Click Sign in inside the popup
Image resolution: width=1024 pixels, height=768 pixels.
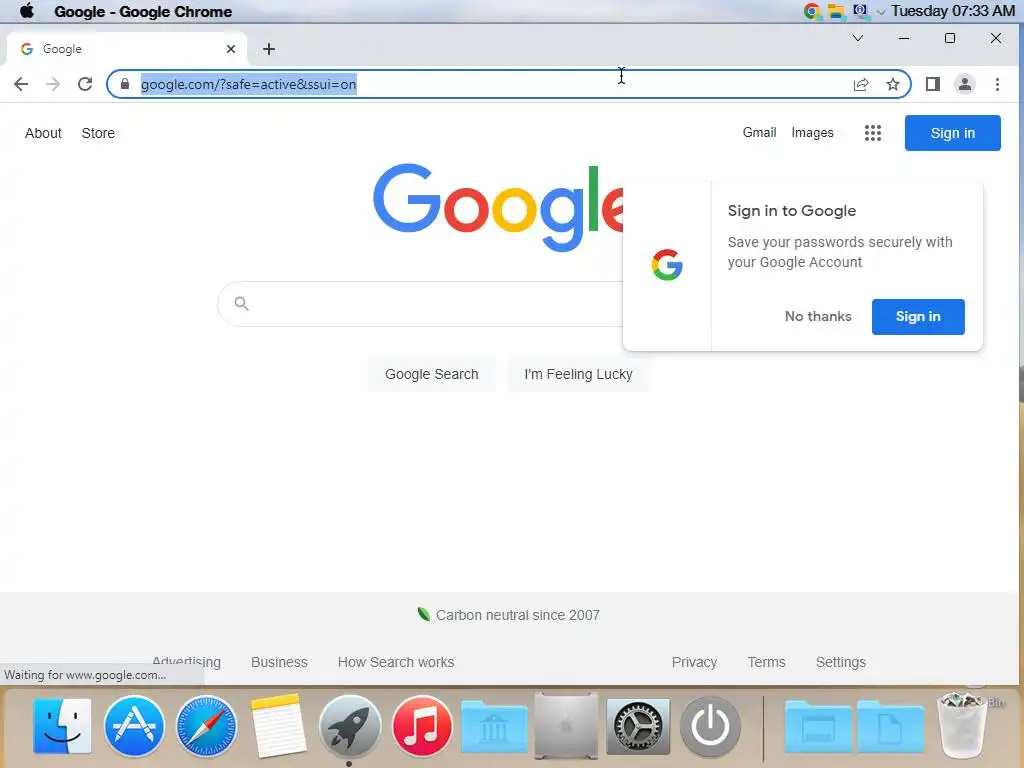coord(918,317)
